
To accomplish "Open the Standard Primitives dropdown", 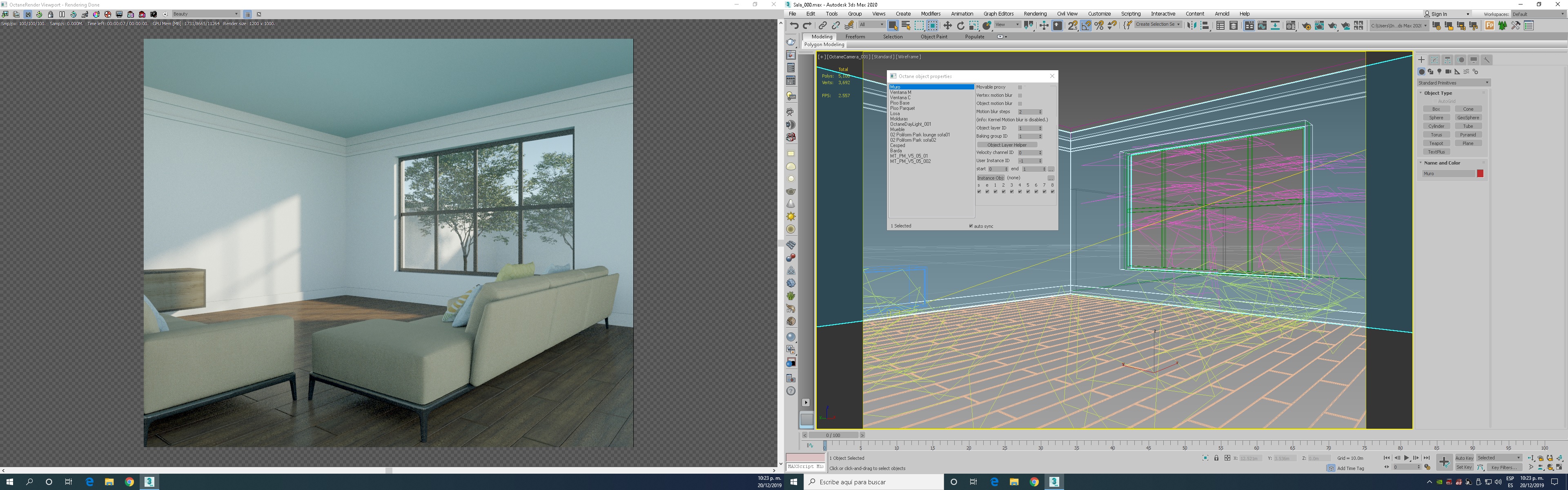I will (x=1453, y=83).
